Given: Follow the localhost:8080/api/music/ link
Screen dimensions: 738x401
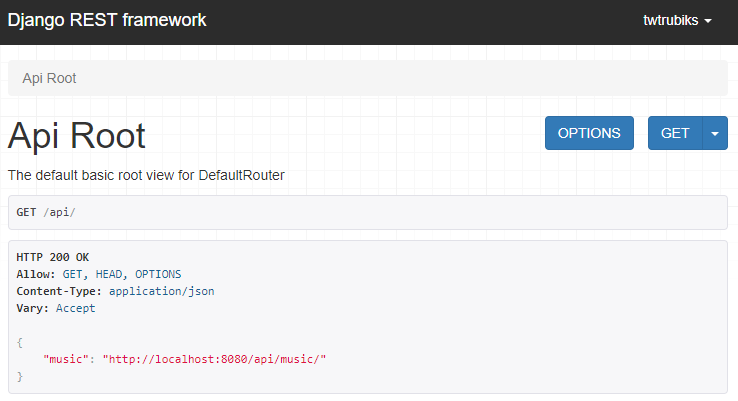Looking at the screenshot, I should [216, 359].
